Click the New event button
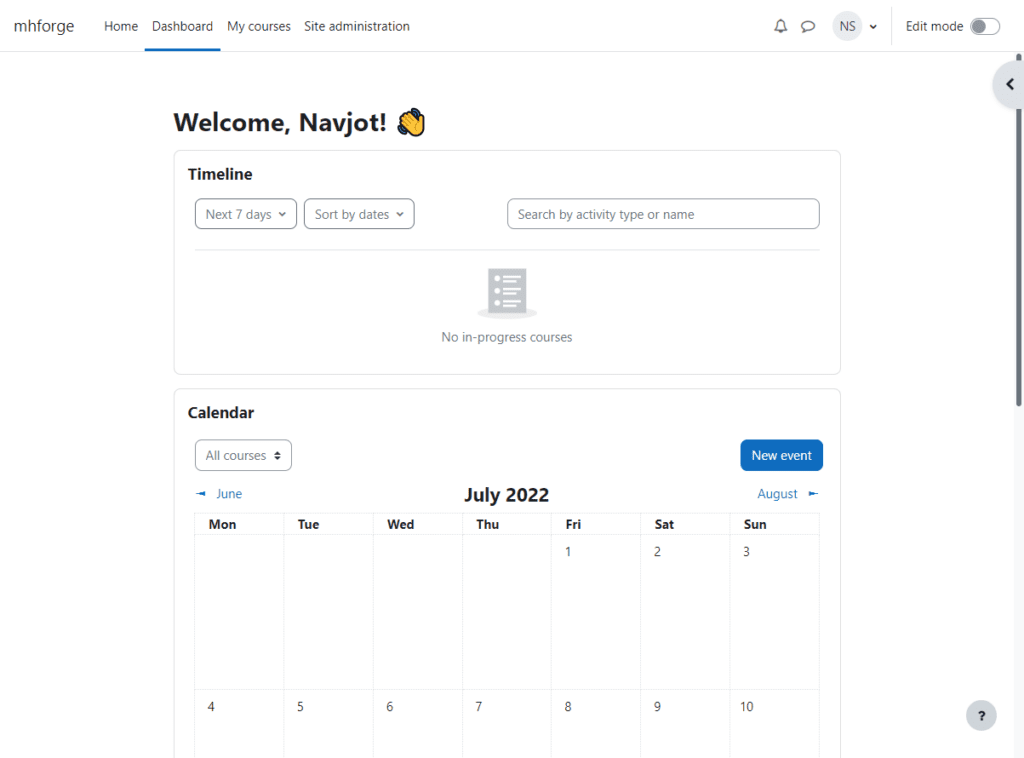The image size is (1024, 758). [781, 455]
